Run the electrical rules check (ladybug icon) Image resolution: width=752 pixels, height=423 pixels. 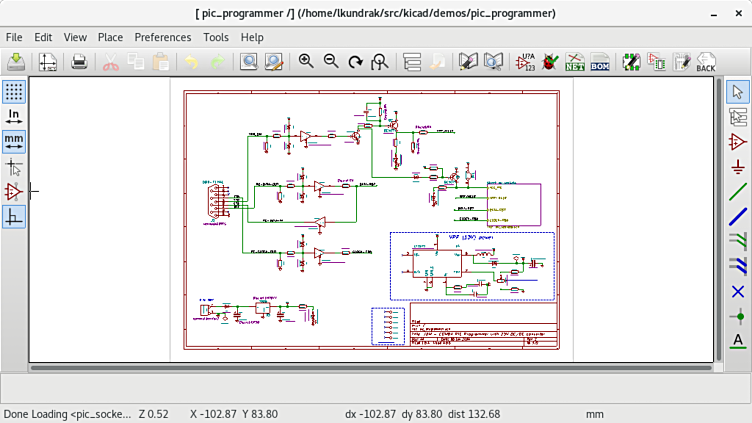point(549,62)
